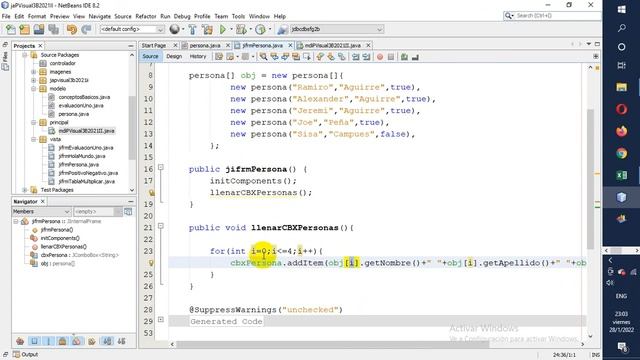Expand the Generated Code fold
This screenshot has width=640, height=360.
click(x=161, y=320)
